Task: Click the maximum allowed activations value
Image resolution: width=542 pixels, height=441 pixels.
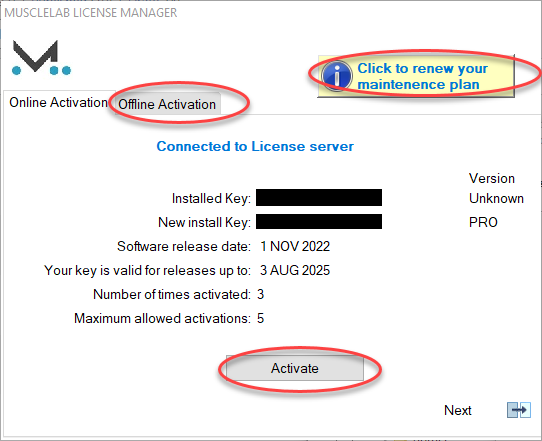Action: pos(260,318)
